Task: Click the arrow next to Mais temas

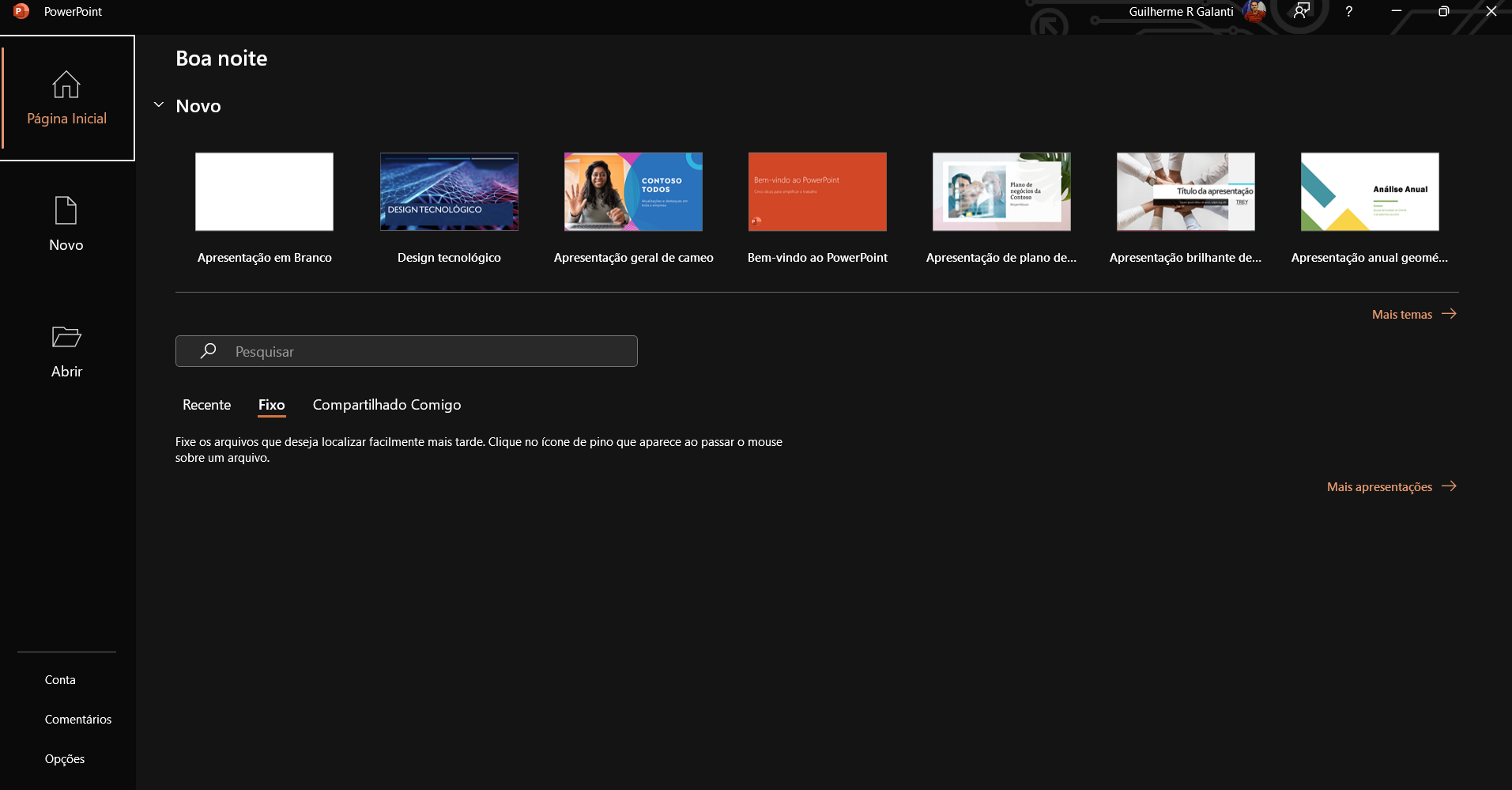Action: (1449, 314)
